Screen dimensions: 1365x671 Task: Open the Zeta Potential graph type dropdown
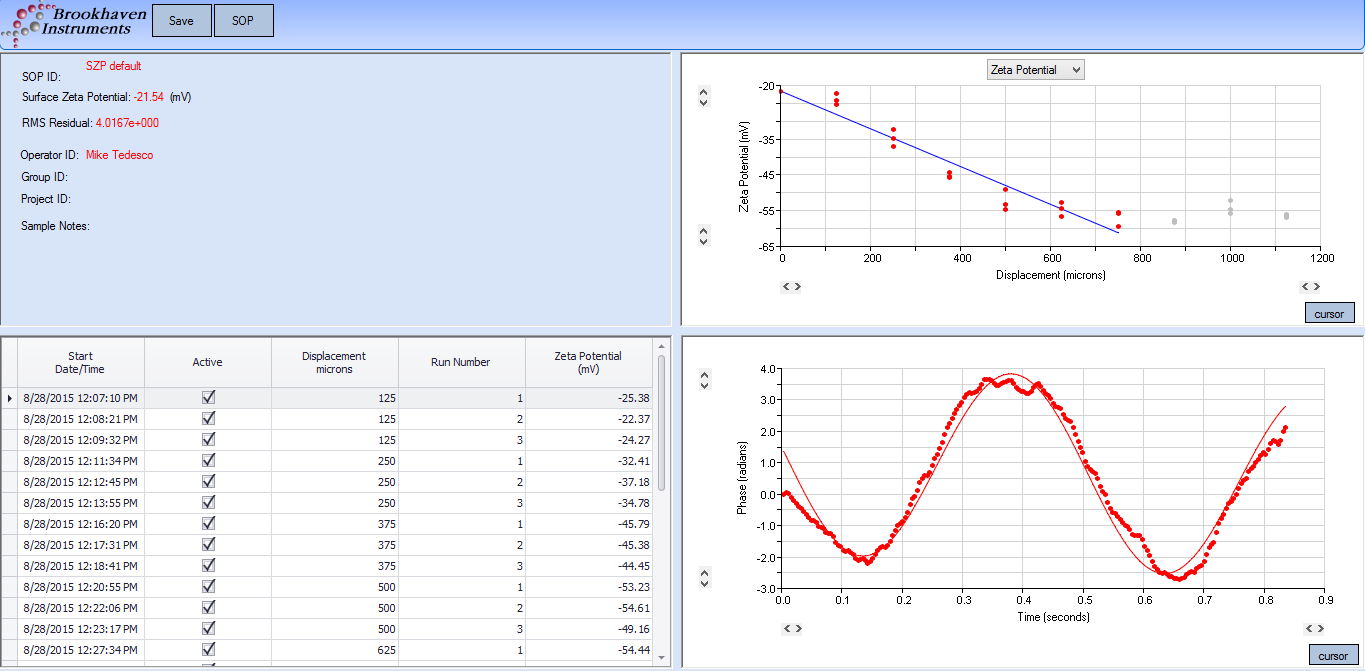pyautogui.click(x=1035, y=69)
